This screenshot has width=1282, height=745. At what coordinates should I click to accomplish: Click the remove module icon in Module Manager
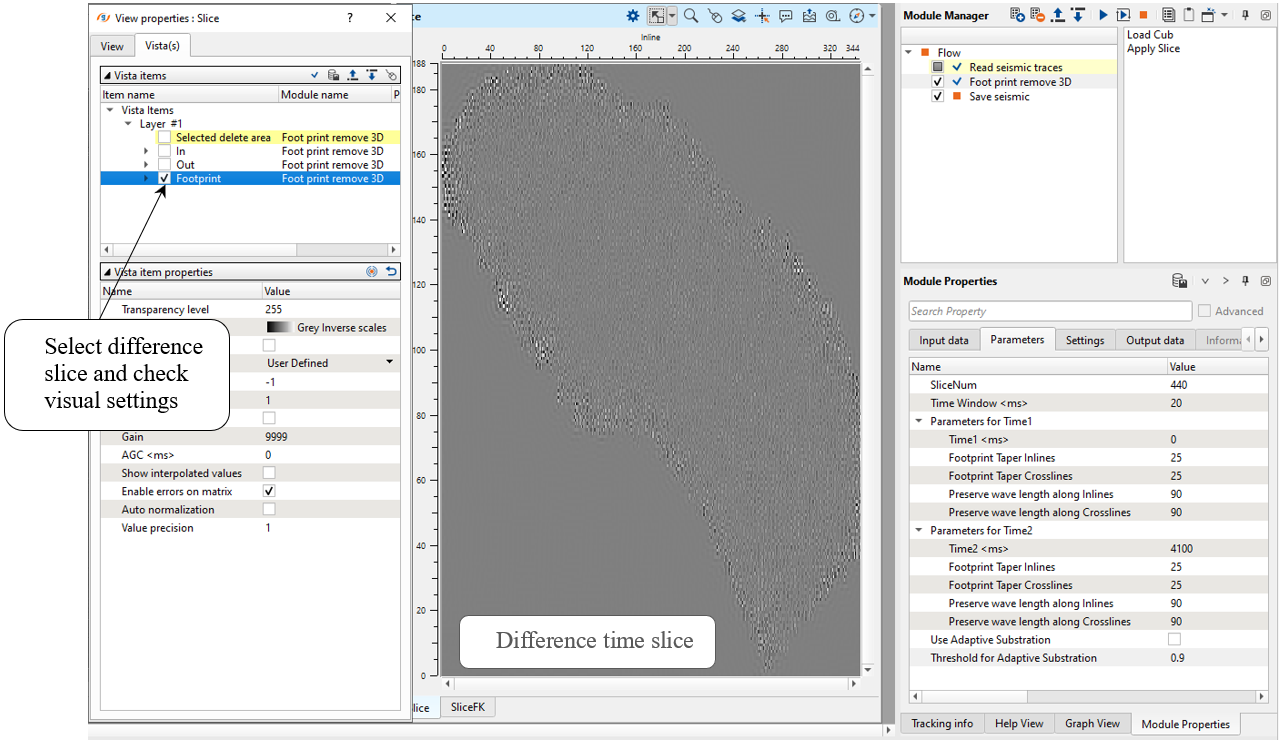tap(1038, 15)
